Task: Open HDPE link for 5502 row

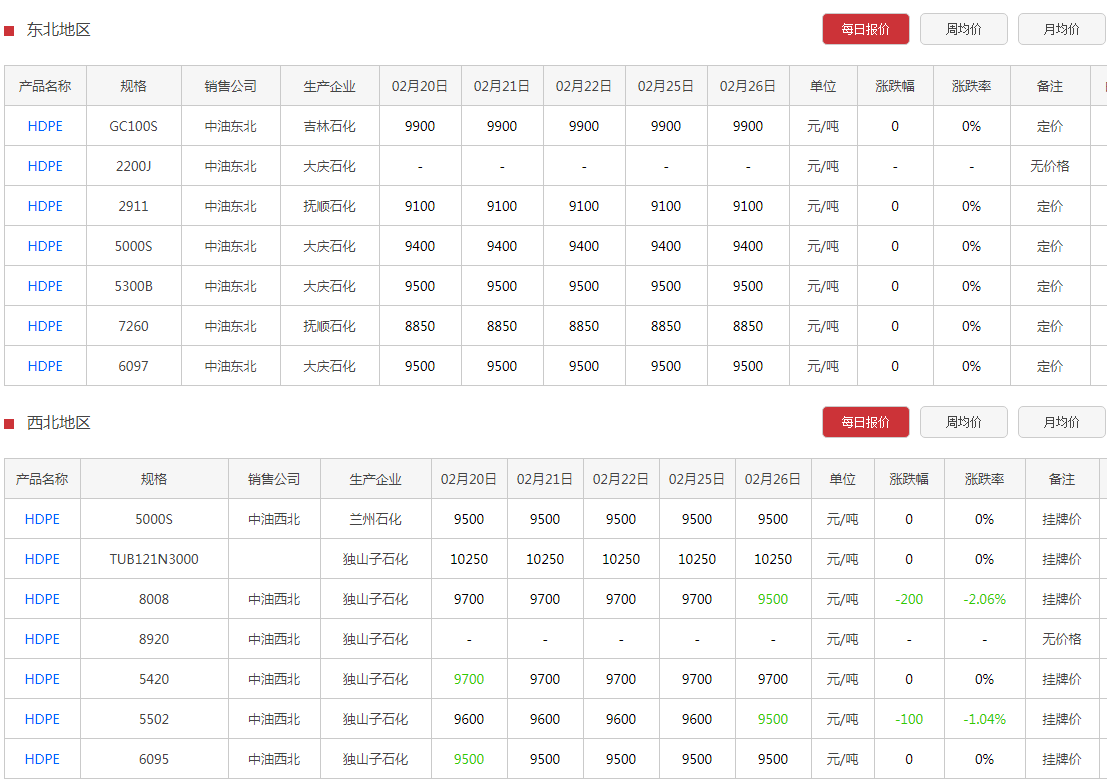Action: click(x=42, y=719)
